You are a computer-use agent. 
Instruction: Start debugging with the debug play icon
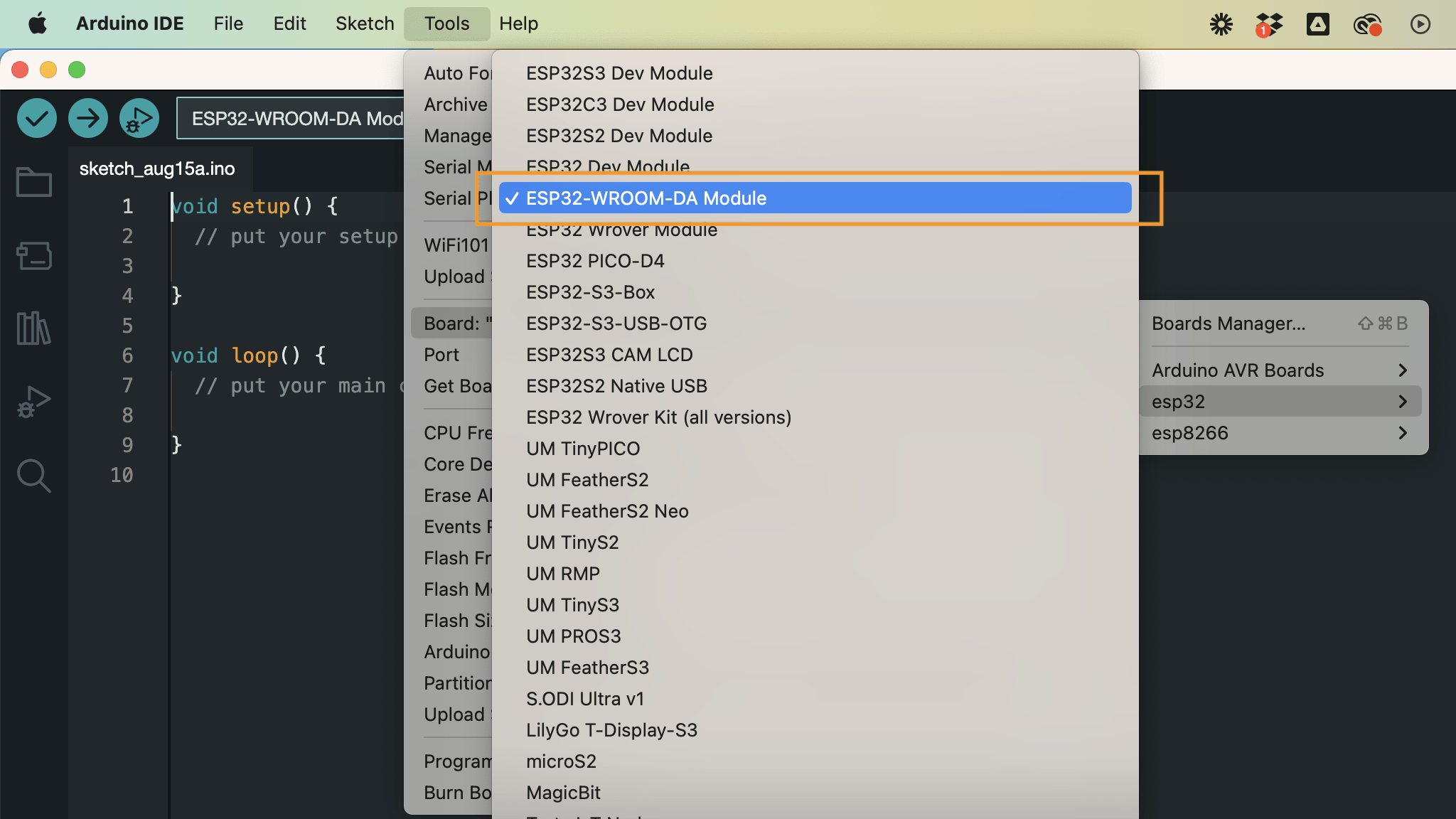139,118
